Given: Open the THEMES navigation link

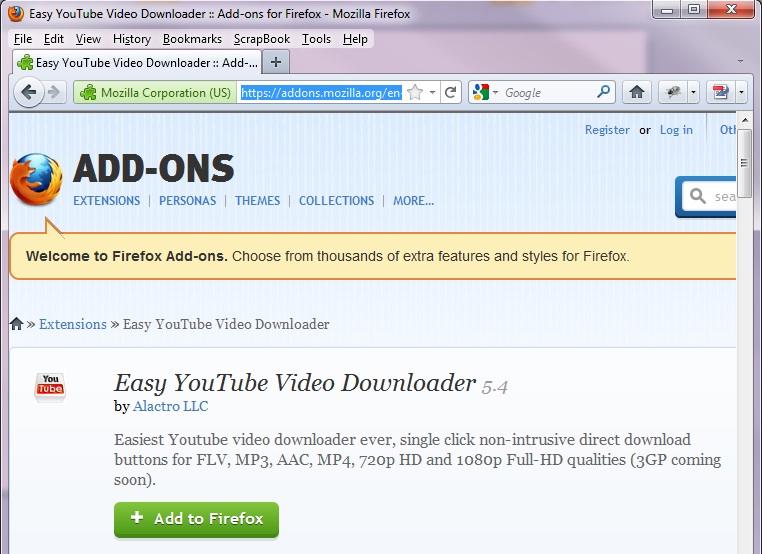Looking at the screenshot, I should click(258, 201).
